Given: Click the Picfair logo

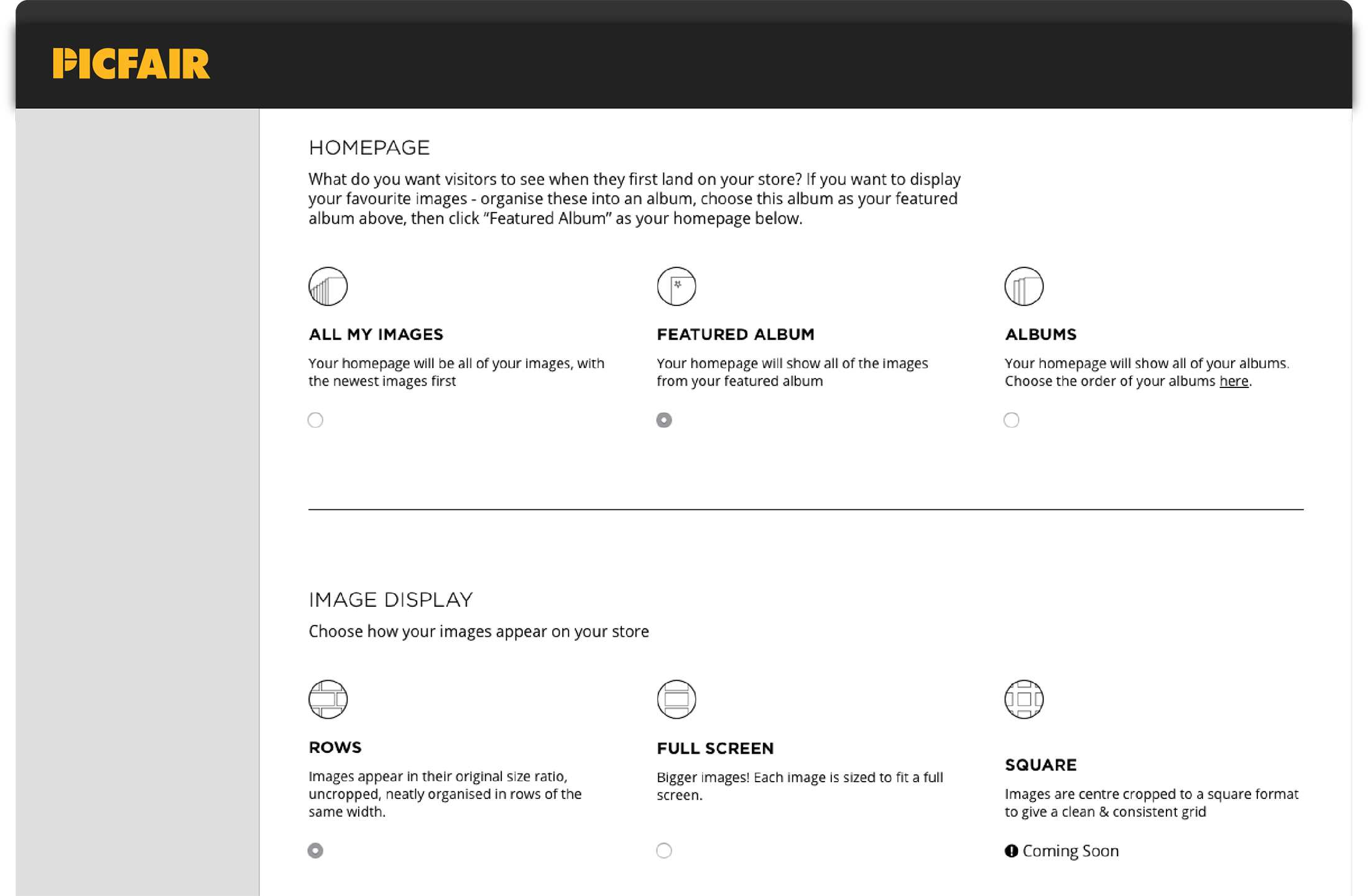Looking at the screenshot, I should pyautogui.click(x=131, y=64).
